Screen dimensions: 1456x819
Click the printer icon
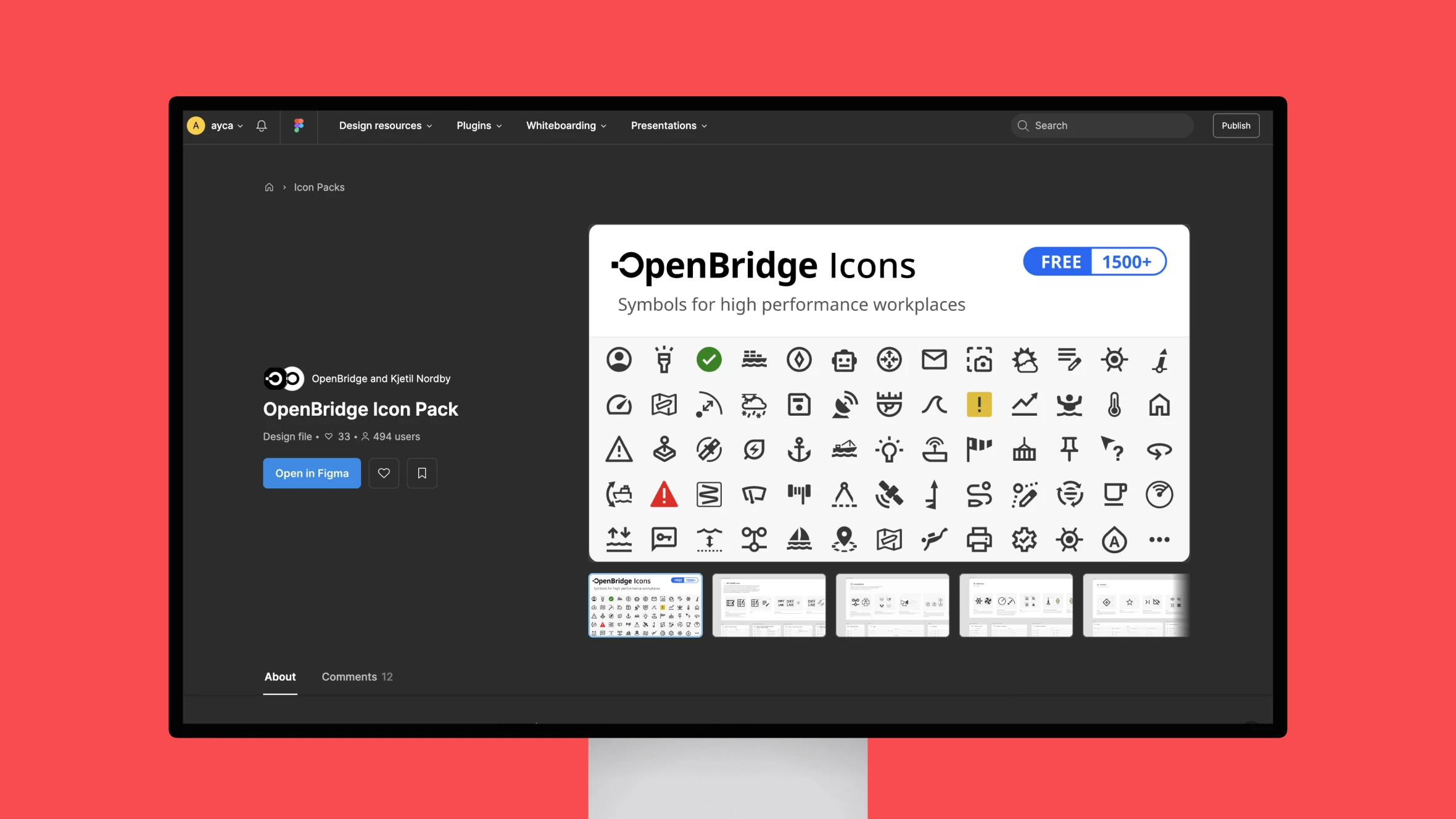979,539
